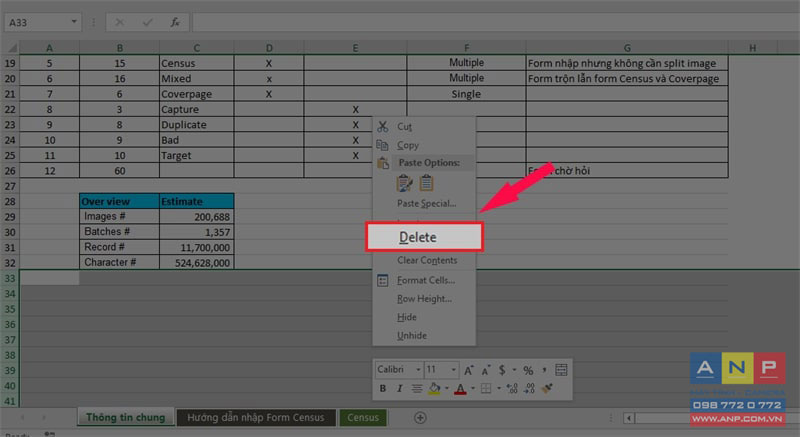The width and height of the screenshot is (800, 437).
Task: Click the Single cell in column F
Action: [x=466, y=94]
